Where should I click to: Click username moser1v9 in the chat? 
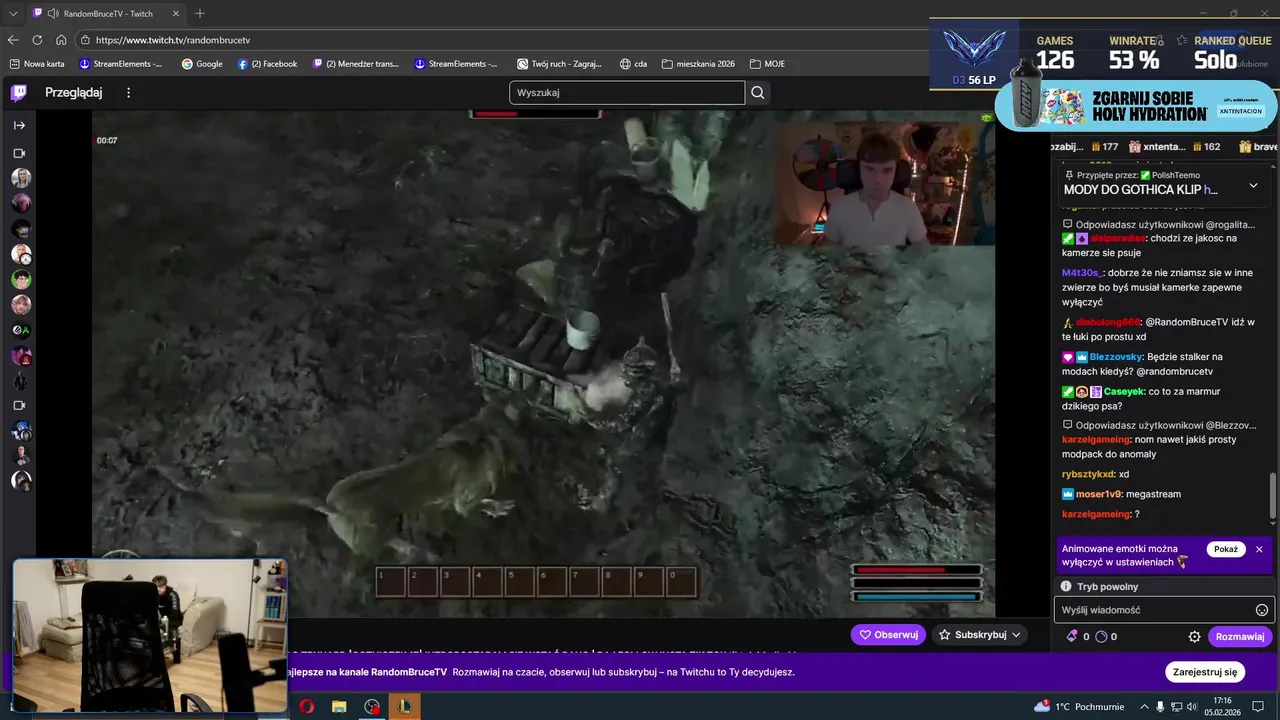tap(1099, 494)
